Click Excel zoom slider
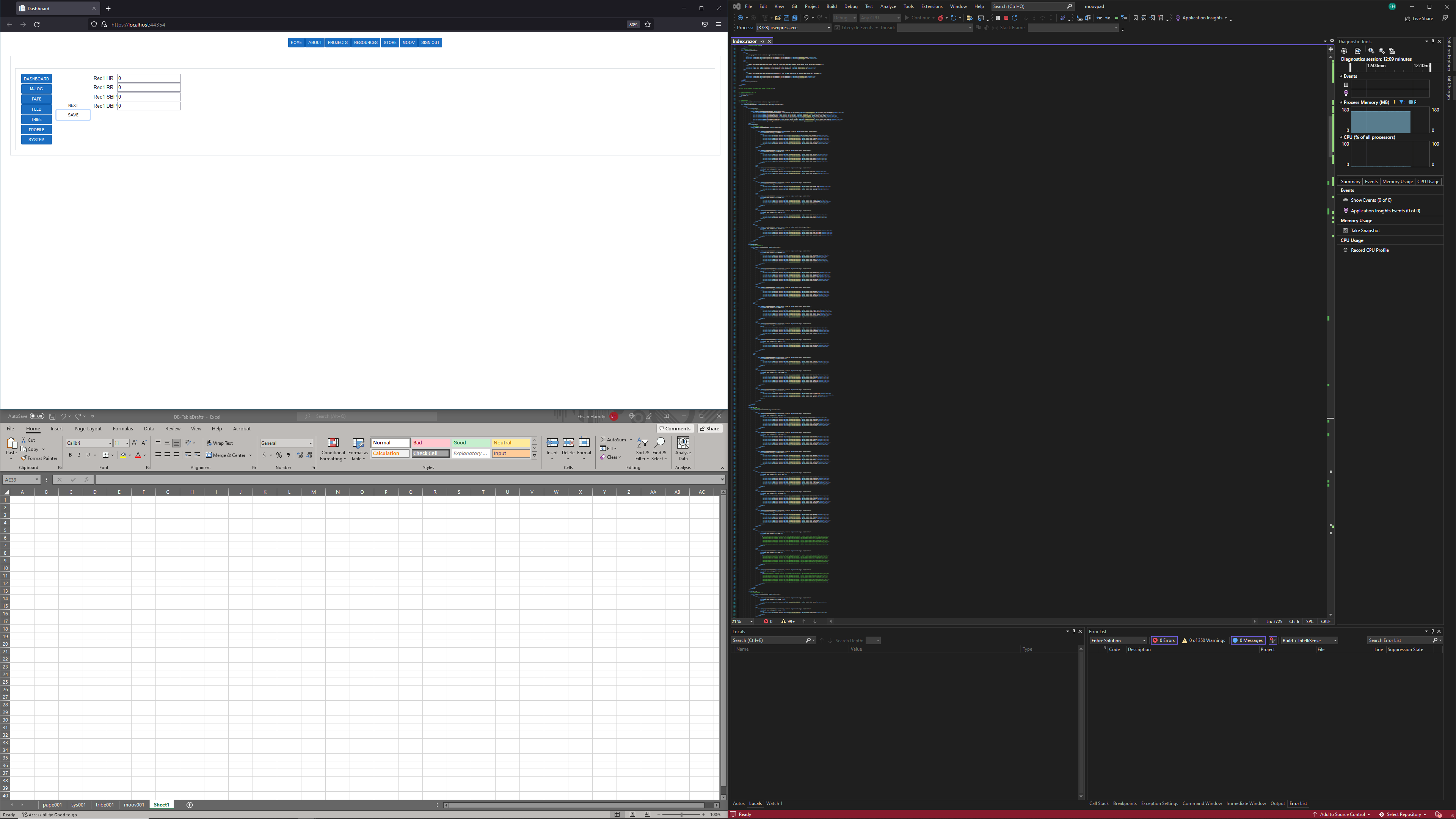Screen dimensions: 1456x819 (x=681, y=814)
